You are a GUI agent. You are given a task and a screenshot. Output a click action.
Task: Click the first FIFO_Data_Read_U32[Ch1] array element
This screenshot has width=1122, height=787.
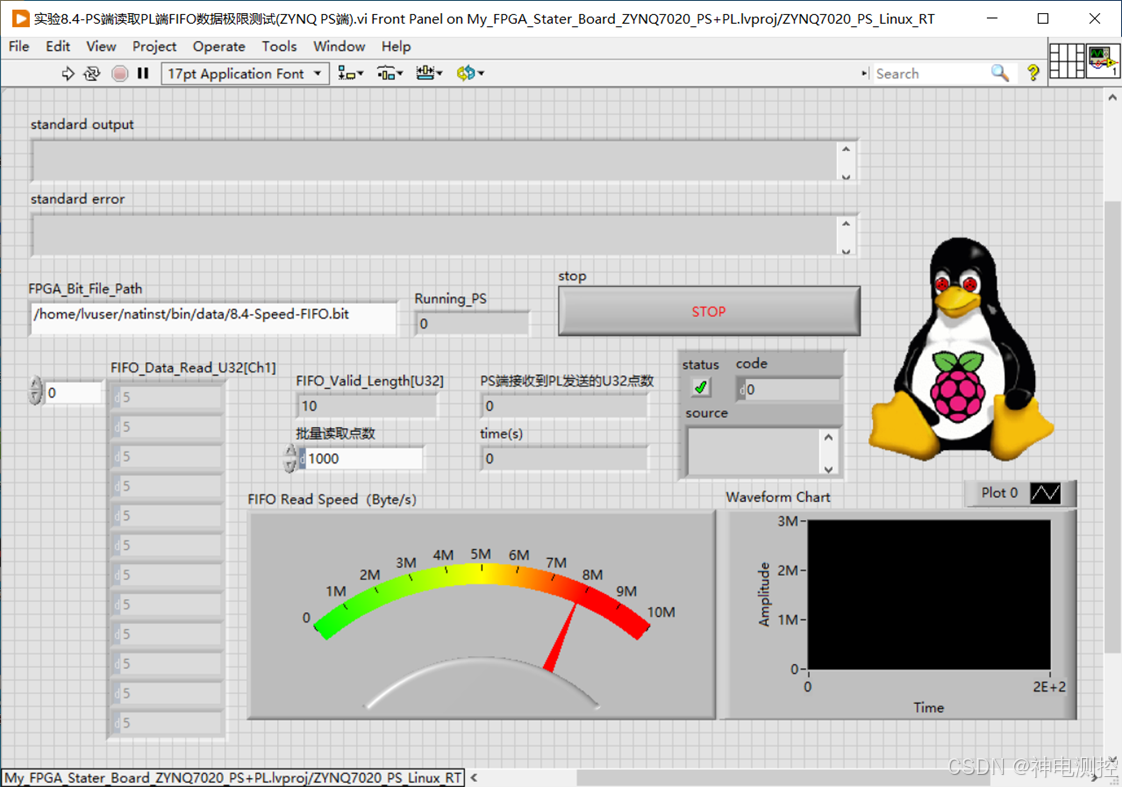coord(168,397)
